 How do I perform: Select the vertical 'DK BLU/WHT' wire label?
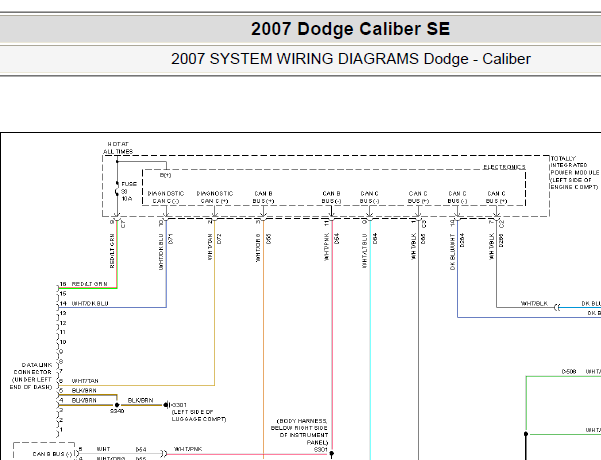point(452,252)
